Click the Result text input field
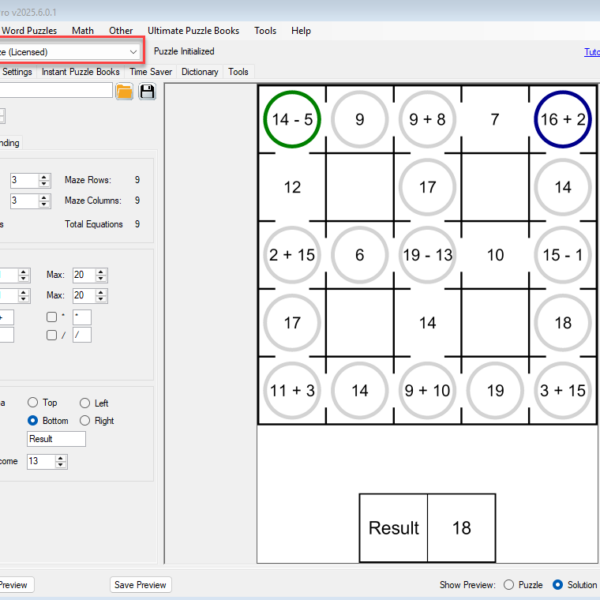The image size is (600, 600). (56, 439)
